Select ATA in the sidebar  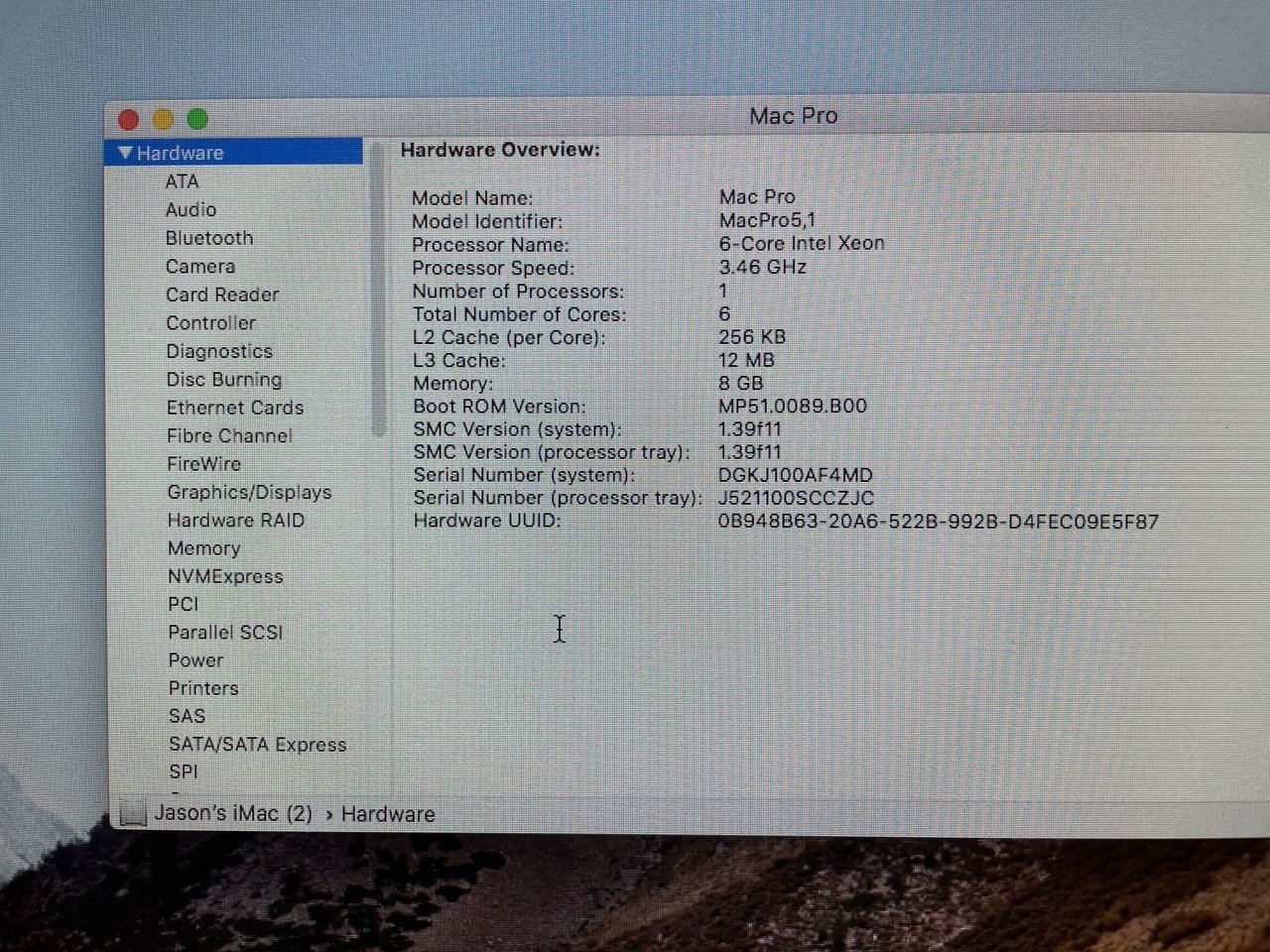[183, 181]
